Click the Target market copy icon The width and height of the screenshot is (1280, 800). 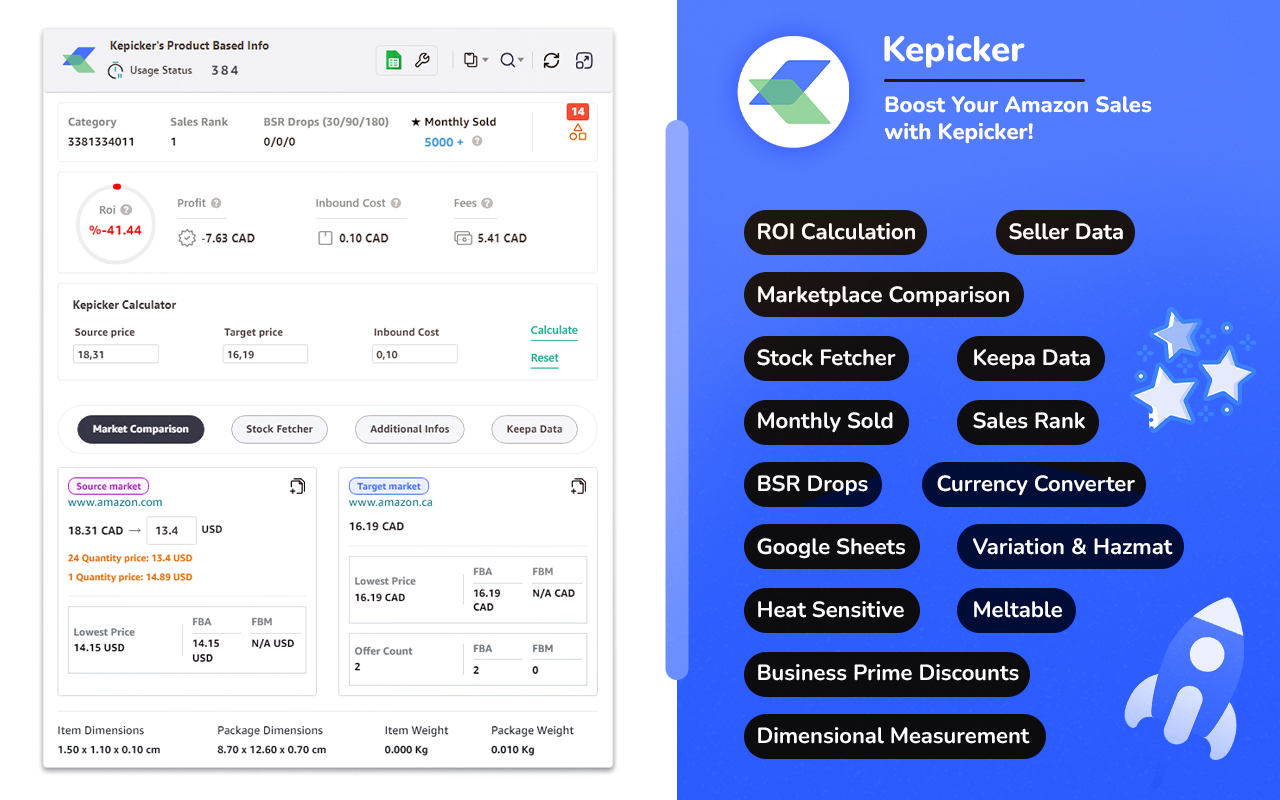[578, 486]
